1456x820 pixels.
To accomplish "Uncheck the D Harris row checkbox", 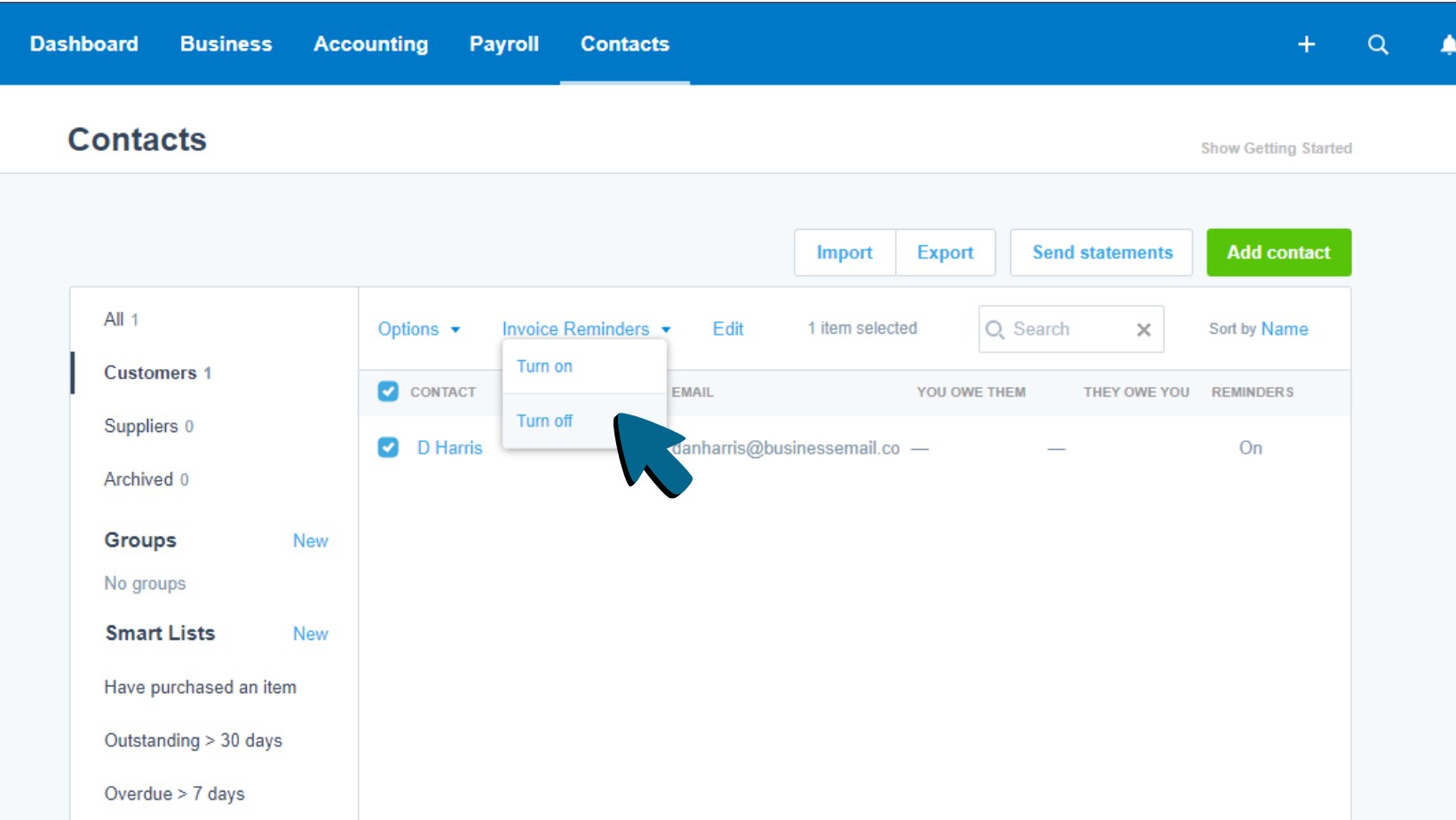I will click(388, 447).
